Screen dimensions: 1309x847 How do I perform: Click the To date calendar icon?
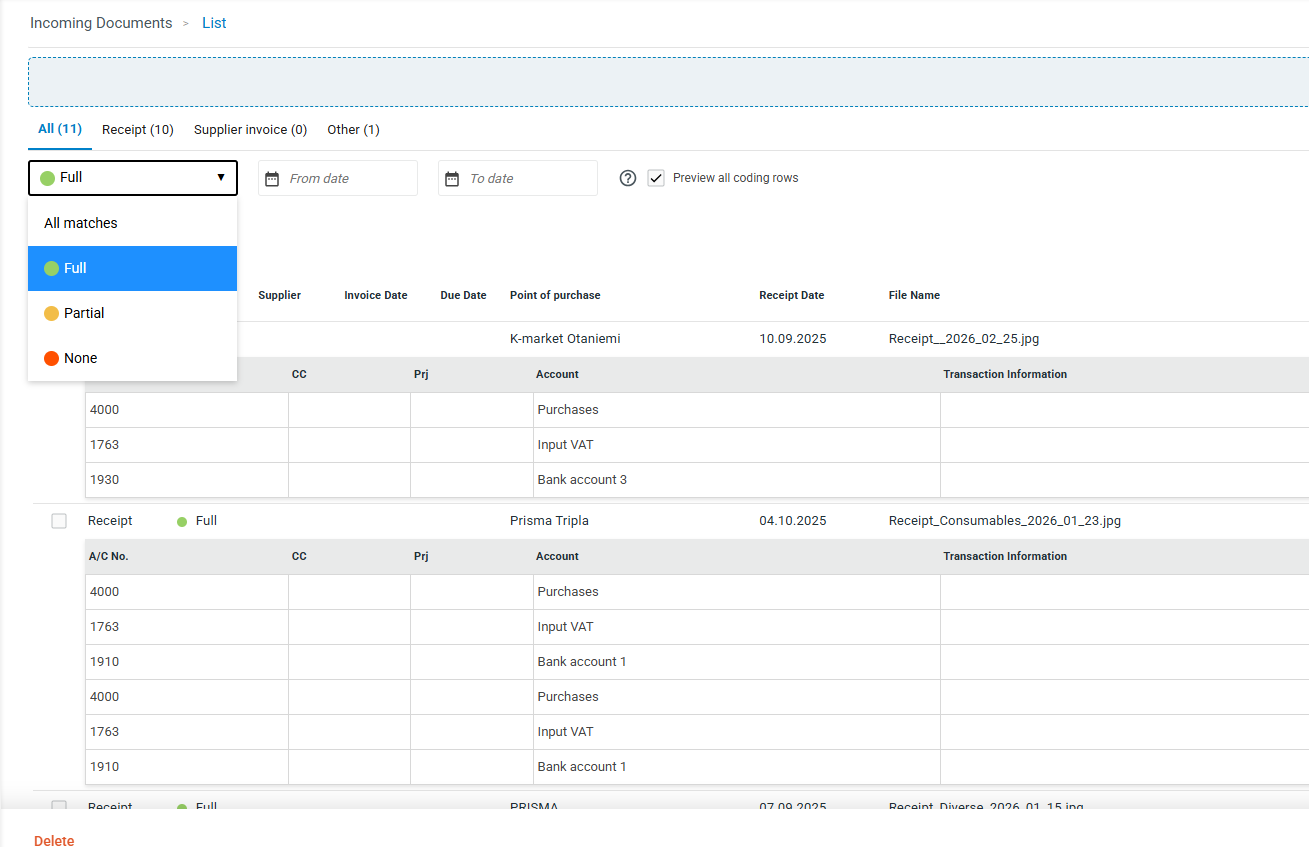click(x=452, y=179)
